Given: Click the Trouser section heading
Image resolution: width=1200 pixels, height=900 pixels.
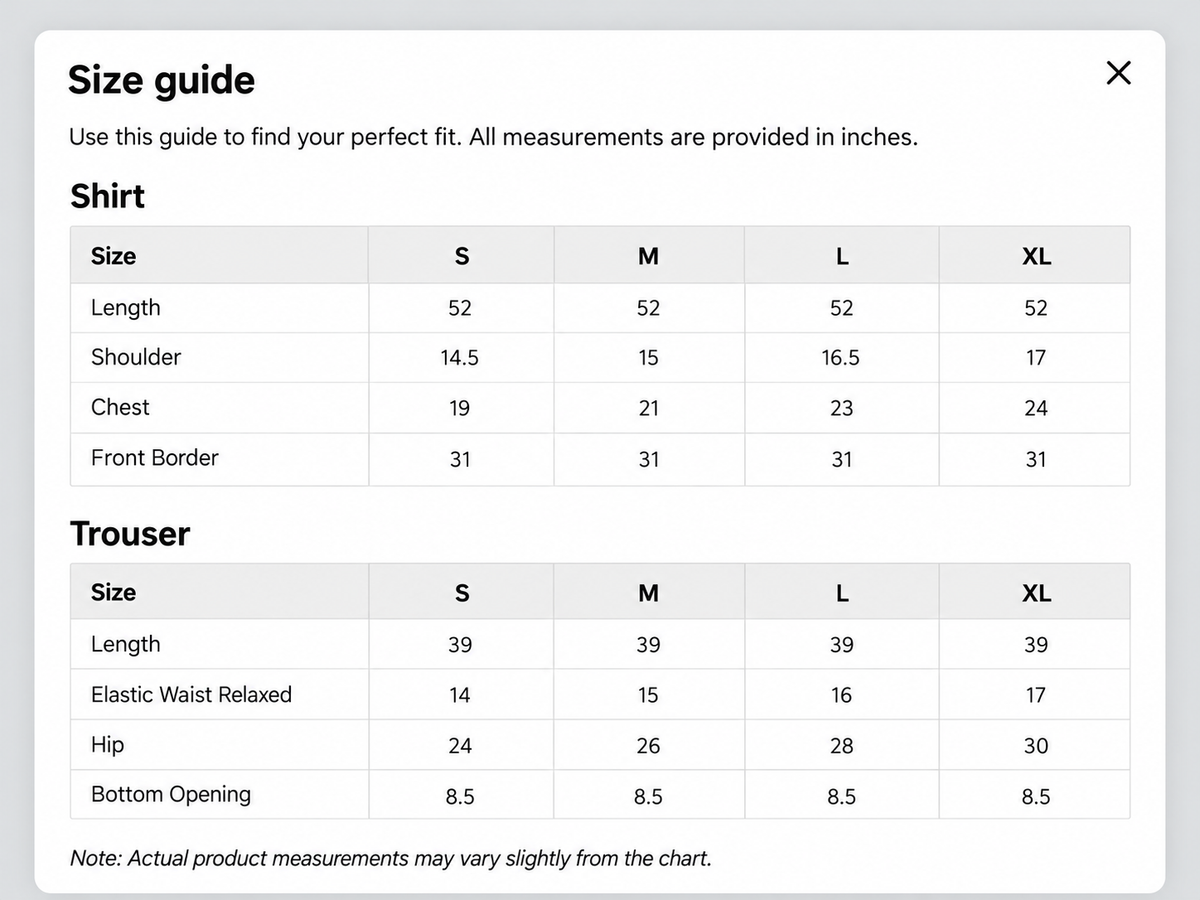Looking at the screenshot, I should pos(129,534).
